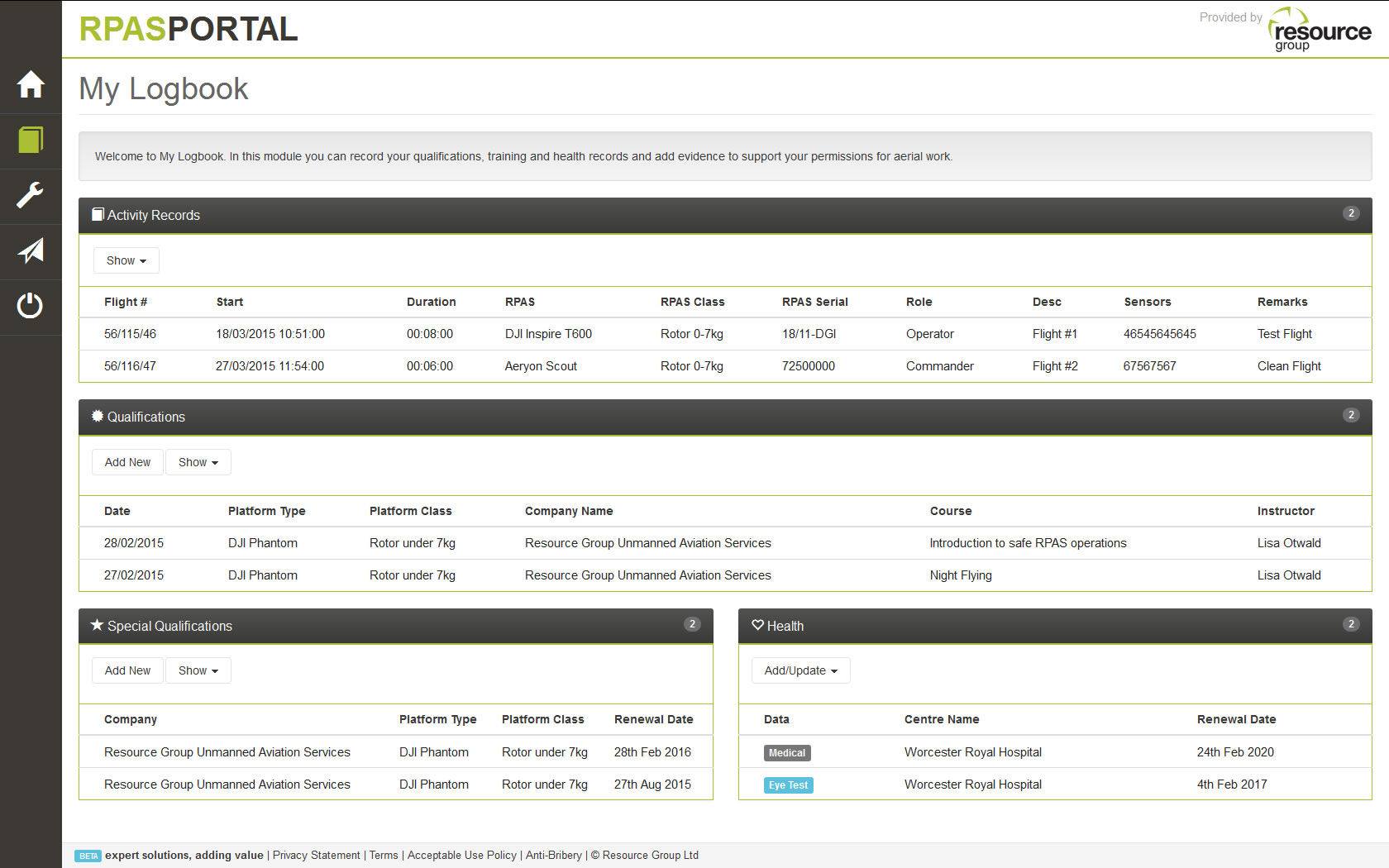Click the wrench tools icon in sidebar
1389x868 pixels.
click(x=31, y=196)
